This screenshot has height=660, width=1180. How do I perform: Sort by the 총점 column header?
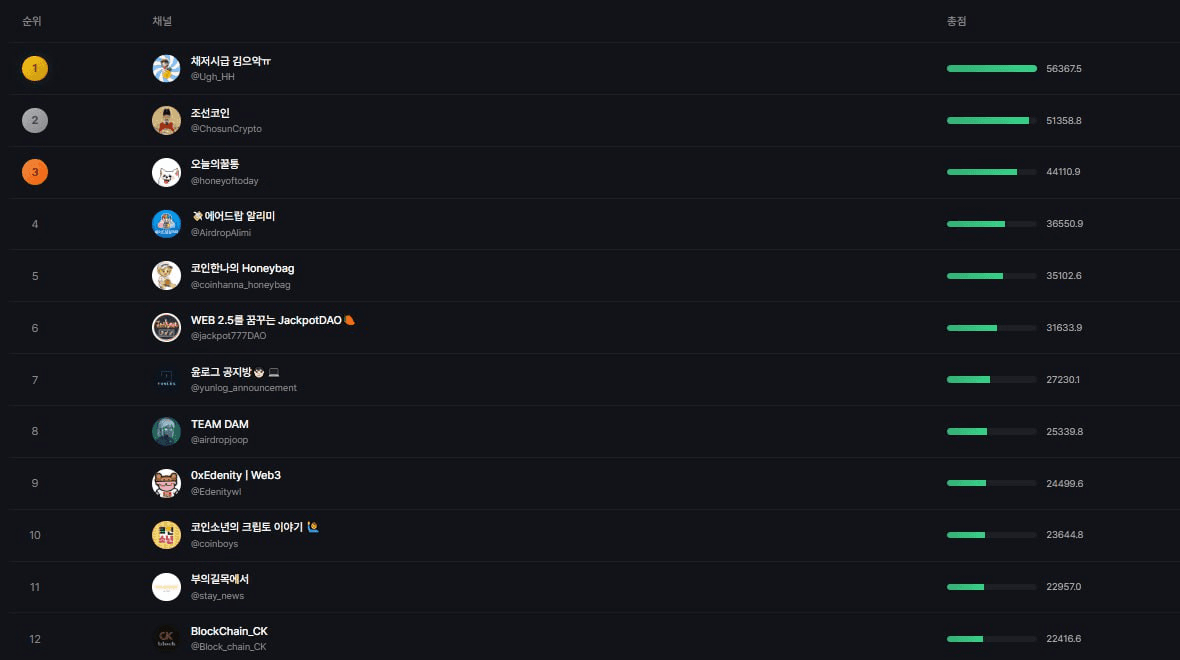coord(956,21)
